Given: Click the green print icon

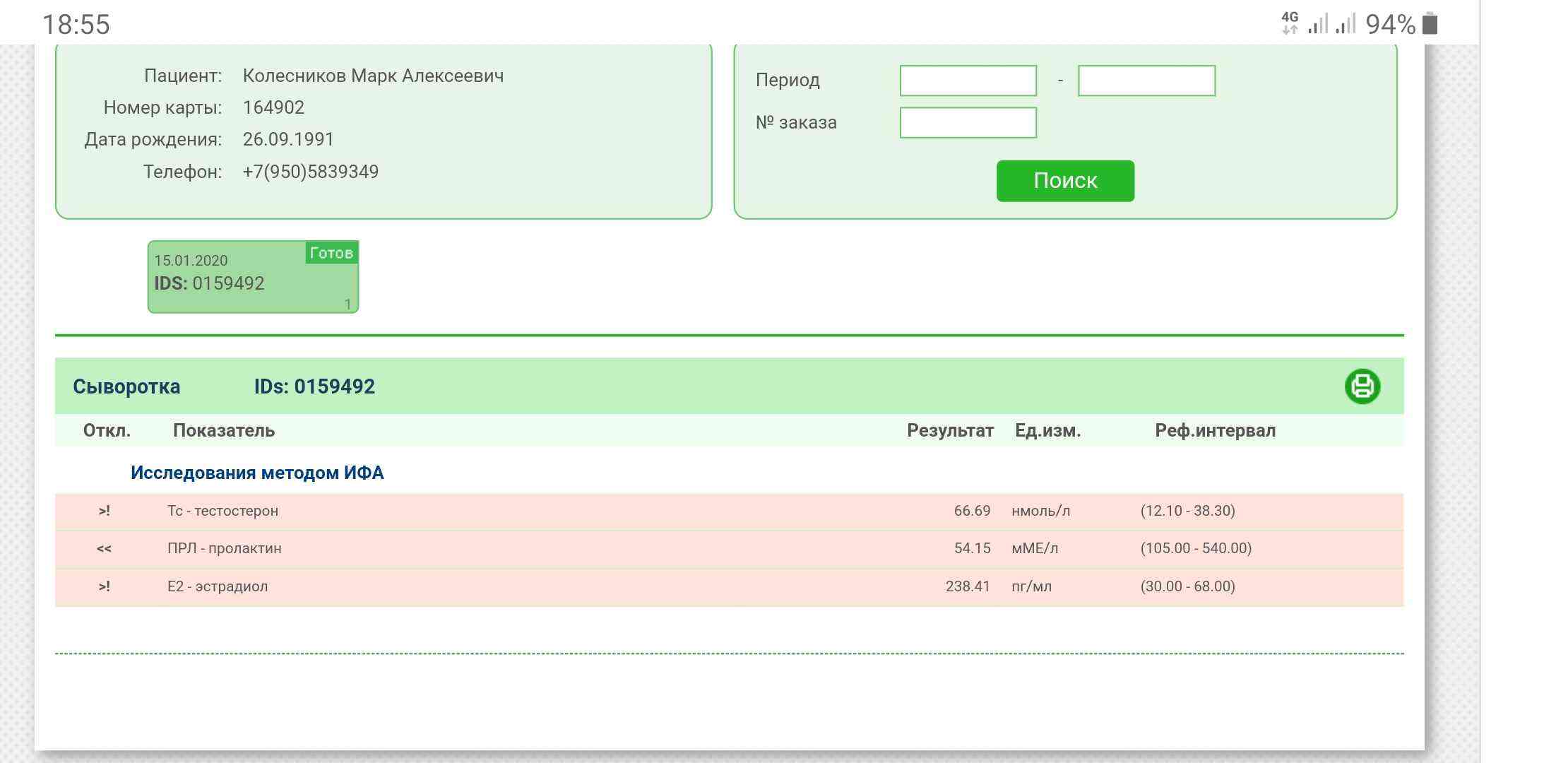Looking at the screenshot, I should tap(1362, 386).
